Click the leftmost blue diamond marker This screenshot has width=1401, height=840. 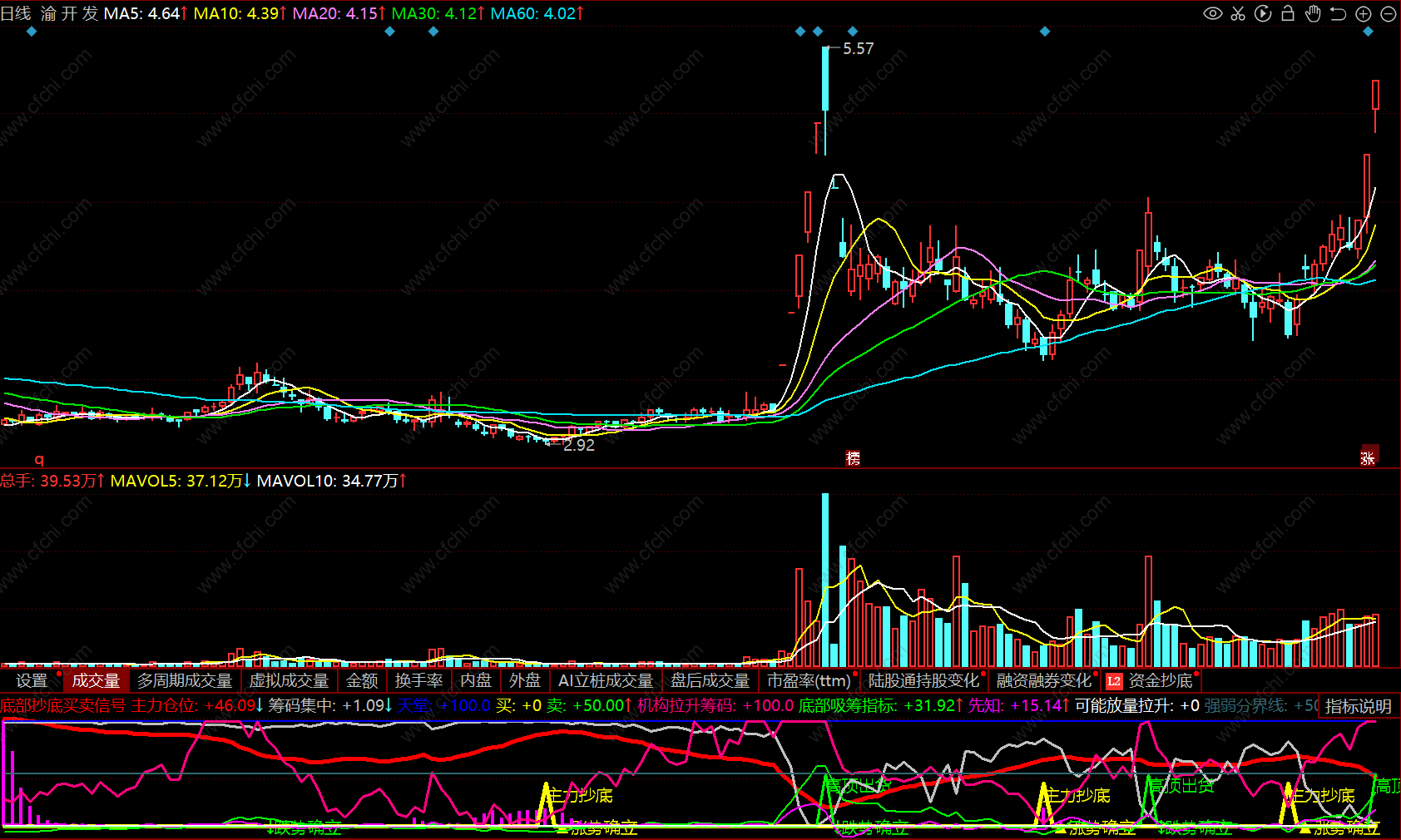tap(32, 32)
